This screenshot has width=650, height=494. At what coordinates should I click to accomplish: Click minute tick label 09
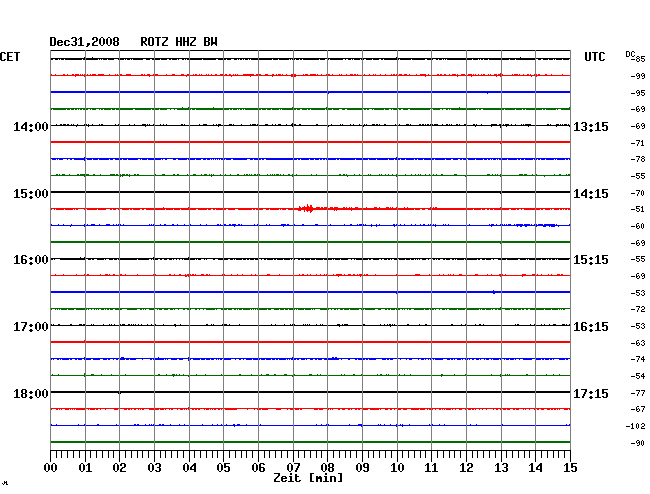(362, 467)
